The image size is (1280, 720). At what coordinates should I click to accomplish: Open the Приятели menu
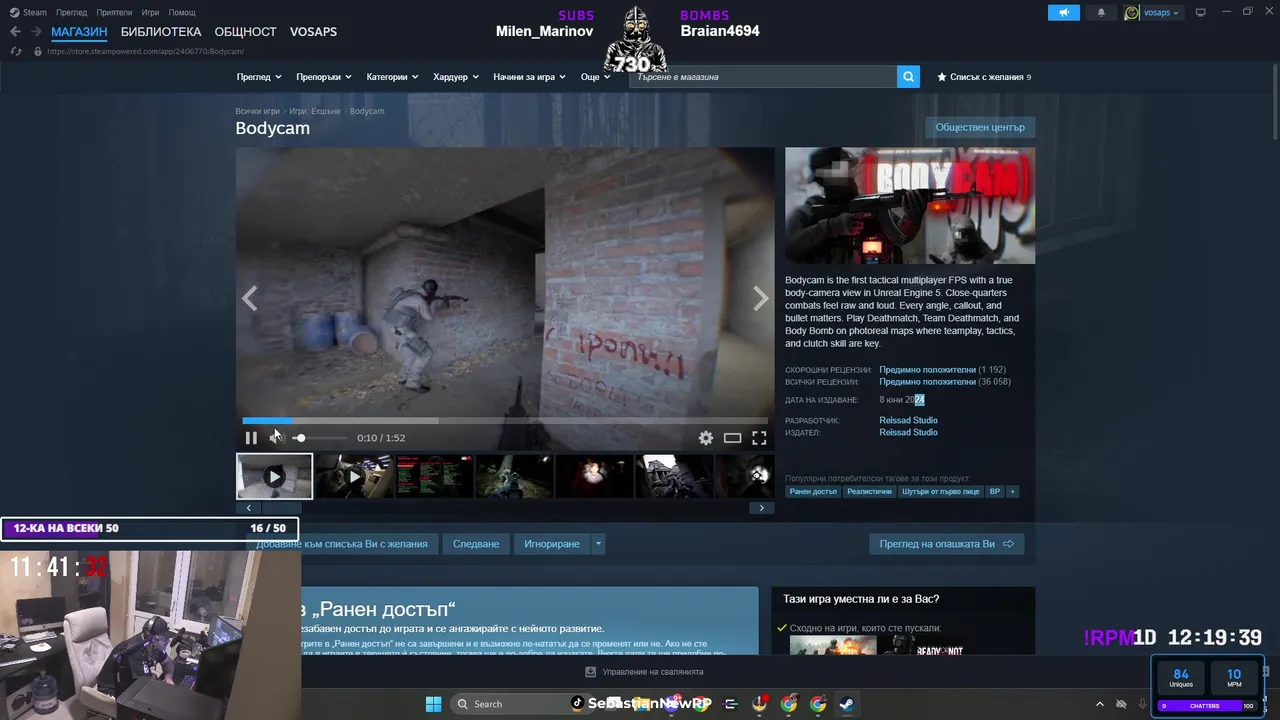pos(114,12)
